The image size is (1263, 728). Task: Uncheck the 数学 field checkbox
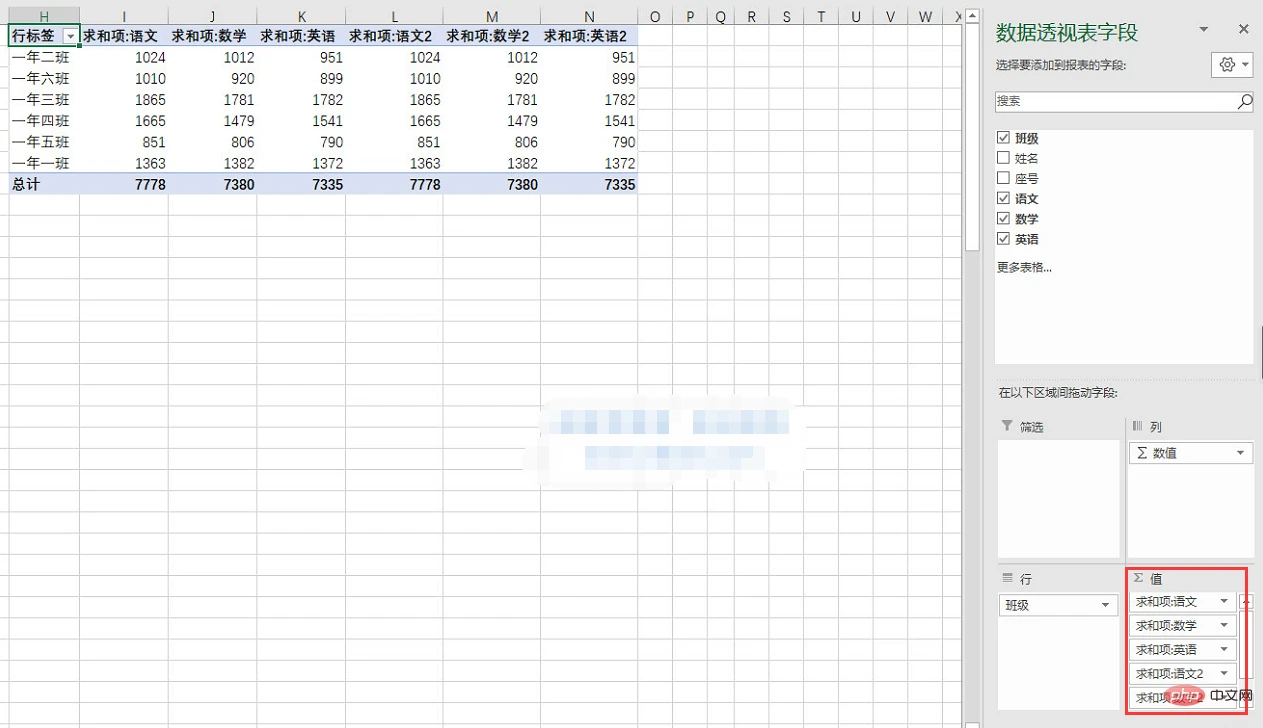[1003, 219]
